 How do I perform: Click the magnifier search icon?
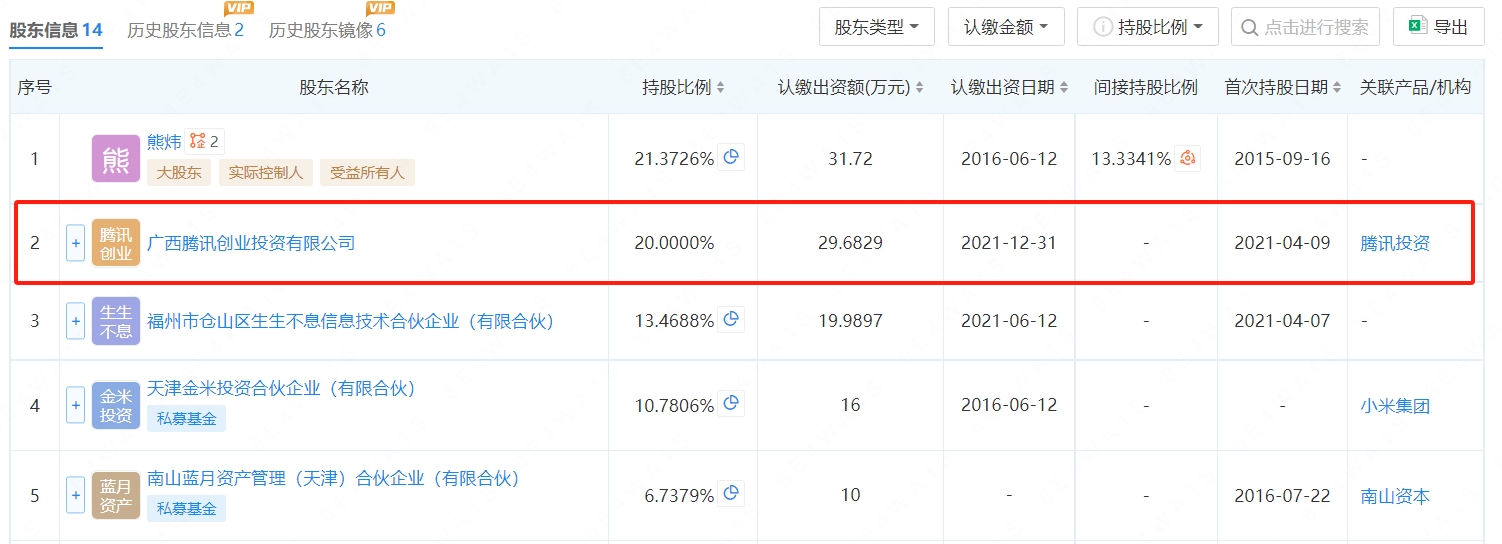pos(1249,28)
